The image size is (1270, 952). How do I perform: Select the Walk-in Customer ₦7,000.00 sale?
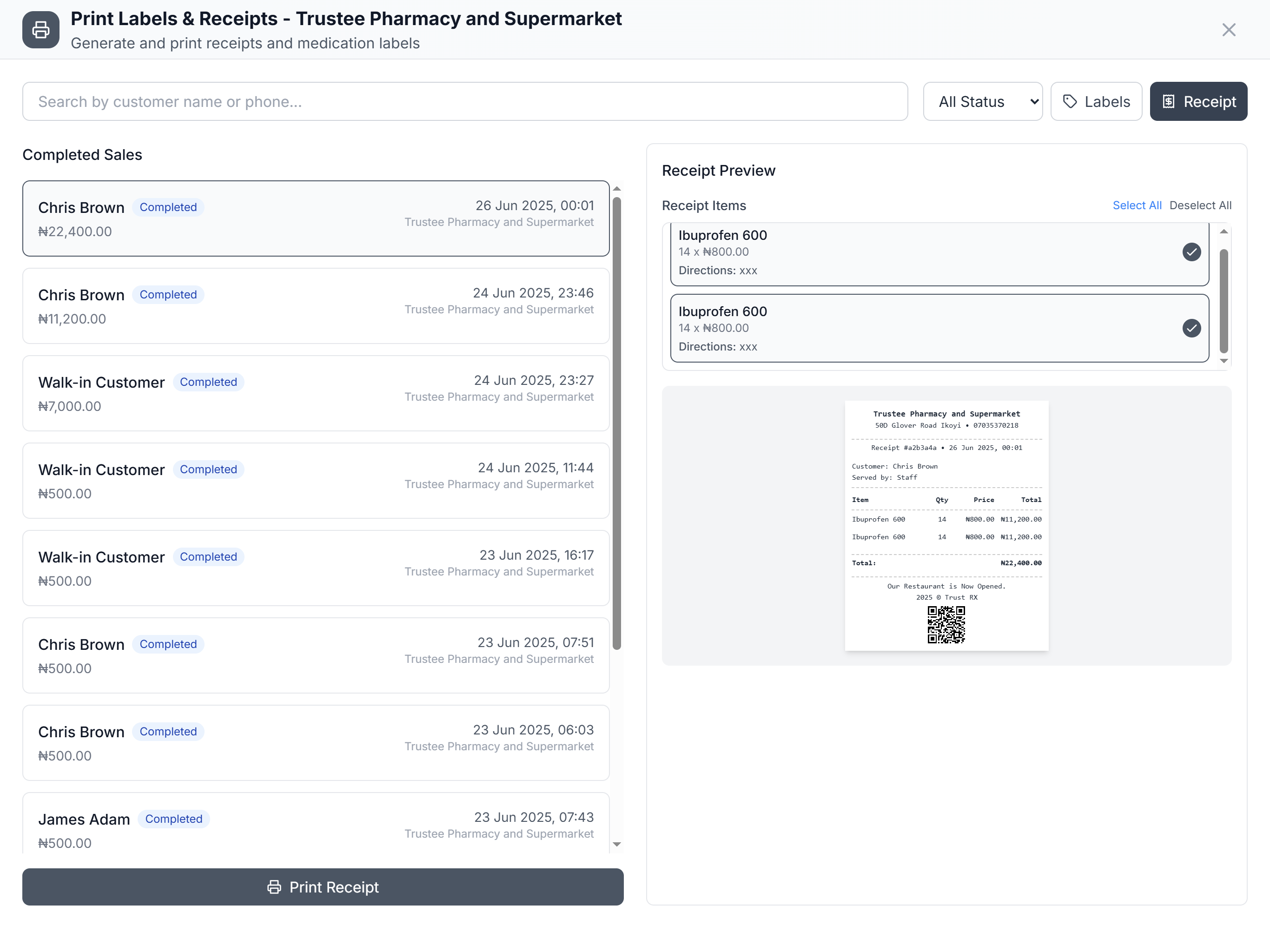[x=315, y=393]
